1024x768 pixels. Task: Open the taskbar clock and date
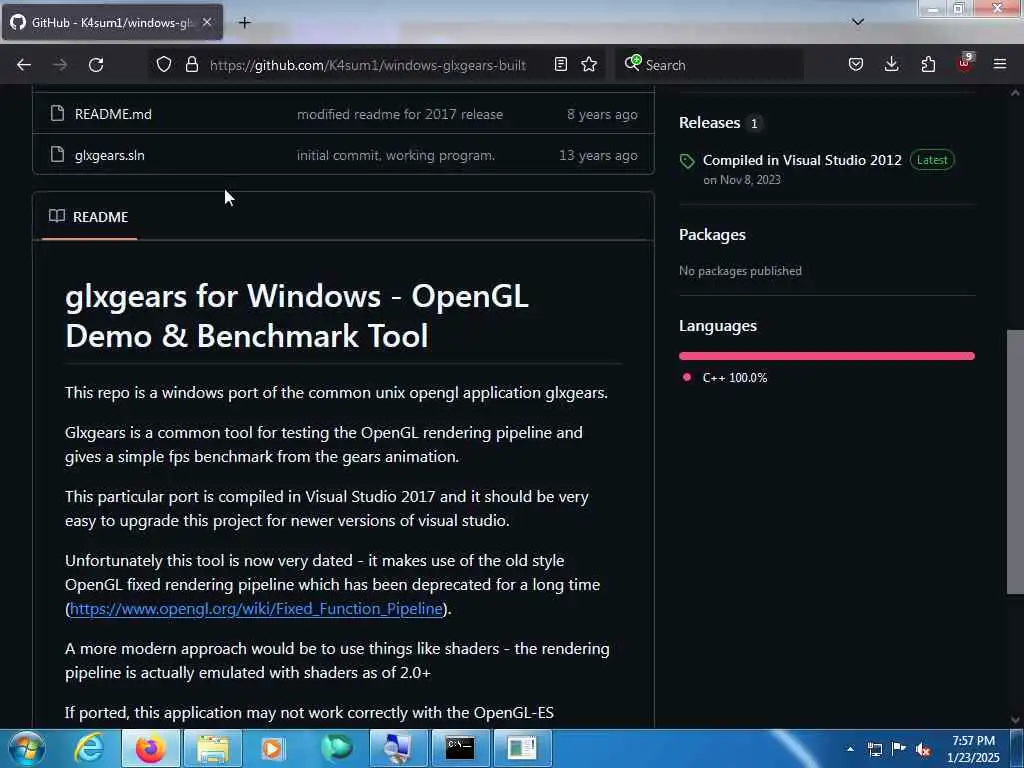tap(973, 749)
